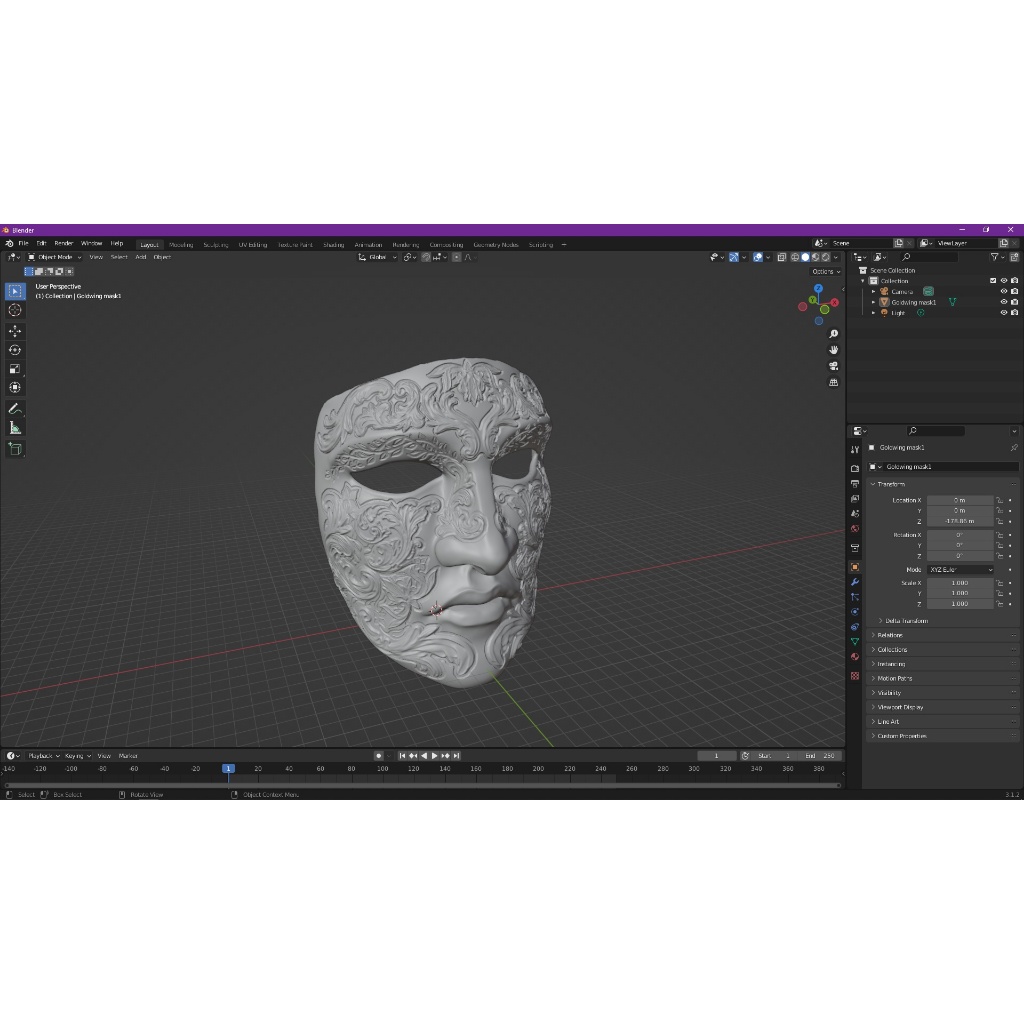Switch to the Sculpting workspace tab
1024x1024 pixels.
[x=215, y=244]
